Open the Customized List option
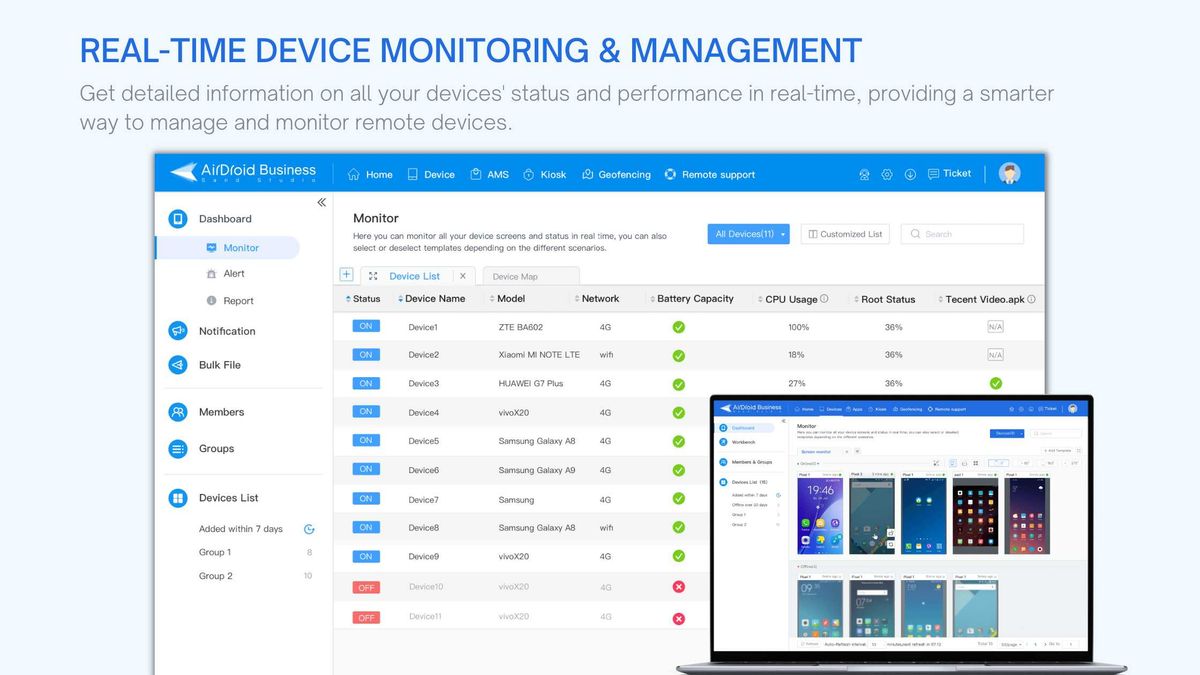This screenshot has height=675, width=1200. pyautogui.click(x=845, y=233)
